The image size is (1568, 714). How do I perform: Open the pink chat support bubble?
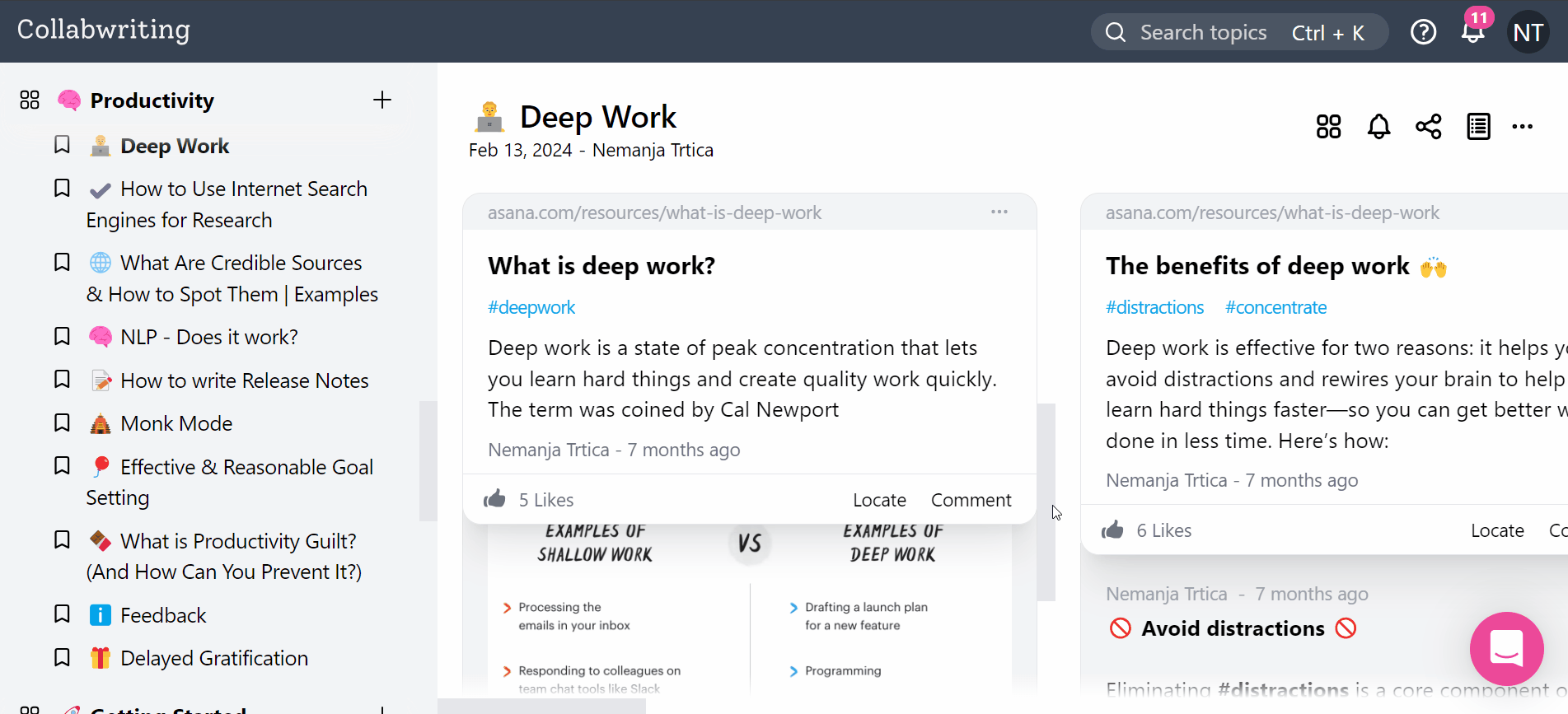point(1506,648)
